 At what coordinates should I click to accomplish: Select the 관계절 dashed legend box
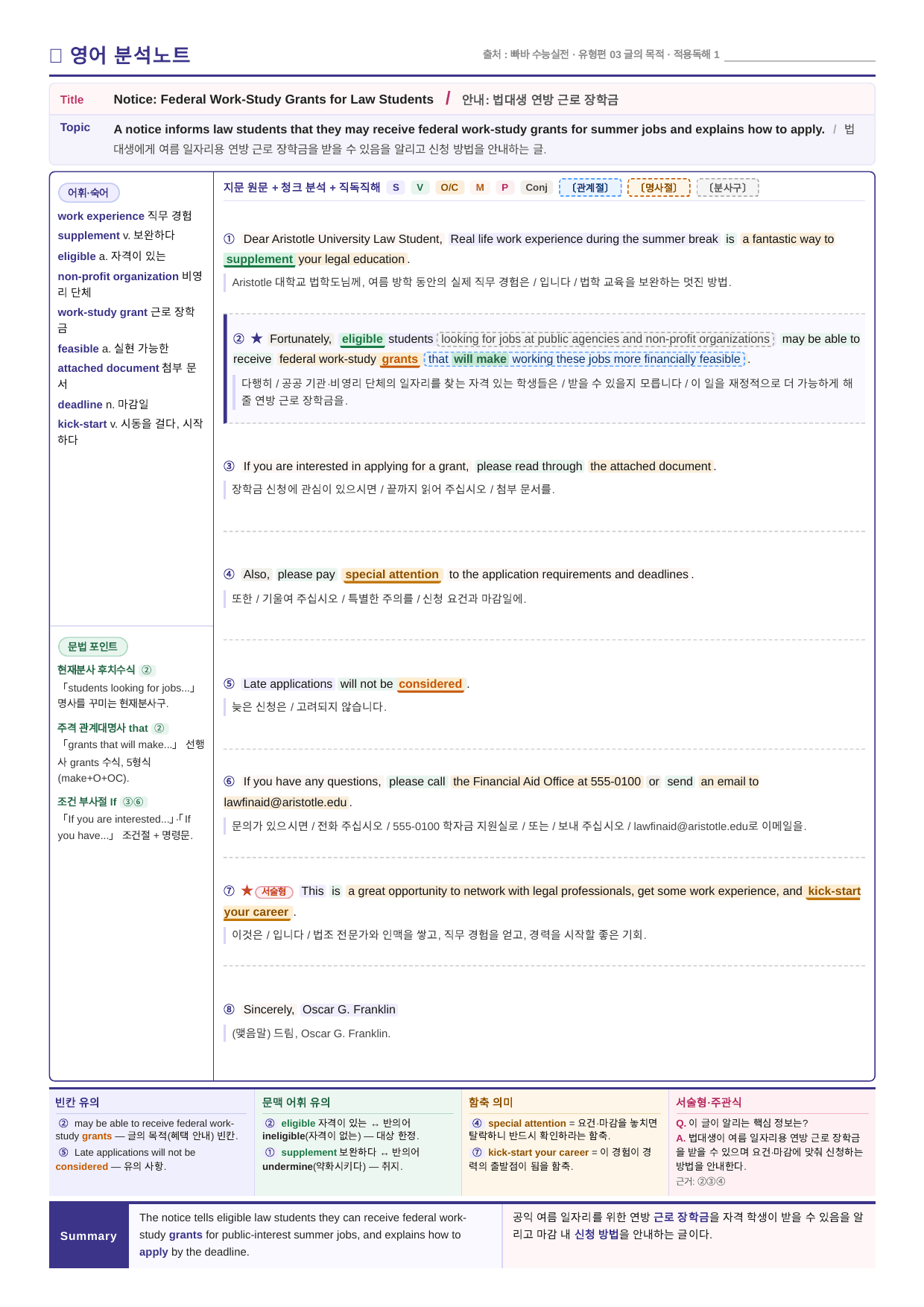(x=590, y=188)
